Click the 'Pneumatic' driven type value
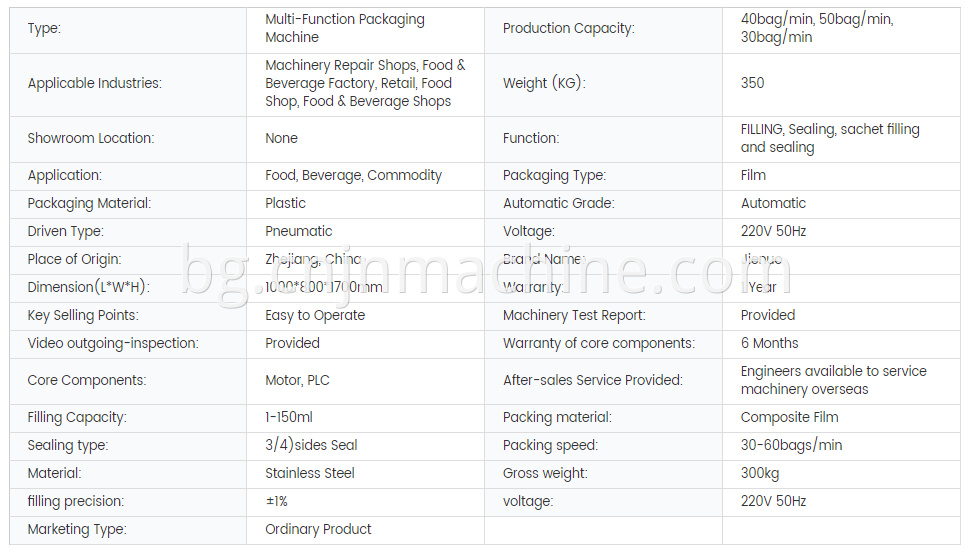 pos(298,231)
